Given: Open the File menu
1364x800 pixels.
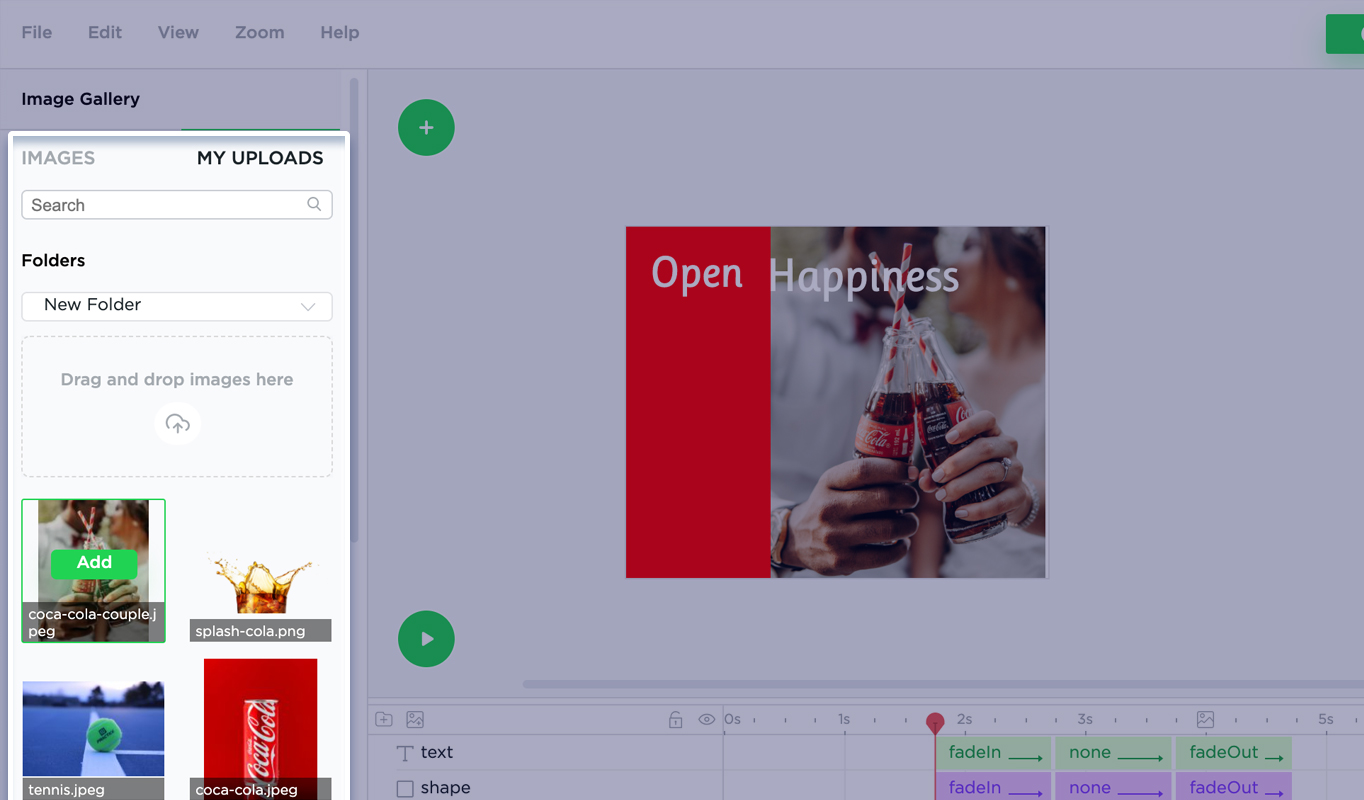Looking at the screenshot, I should (37, 32).
